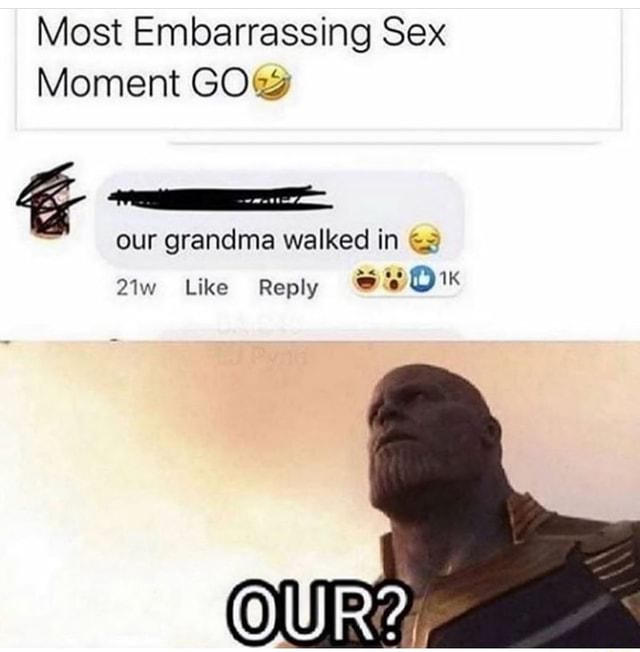Click the Reply link under the comment

point(288,288)
